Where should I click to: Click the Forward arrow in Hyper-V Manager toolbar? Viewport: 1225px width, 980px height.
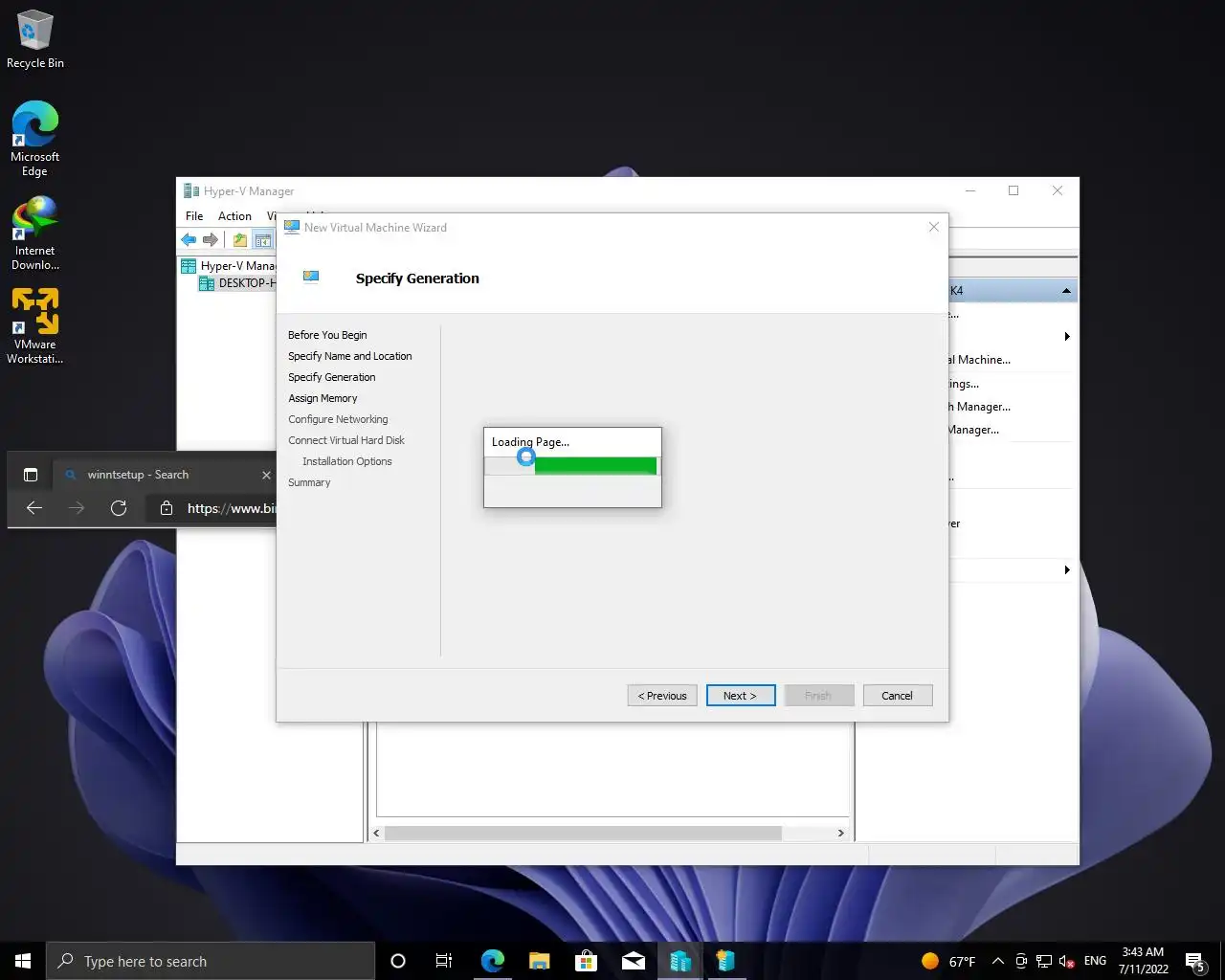tap(211, 240)
